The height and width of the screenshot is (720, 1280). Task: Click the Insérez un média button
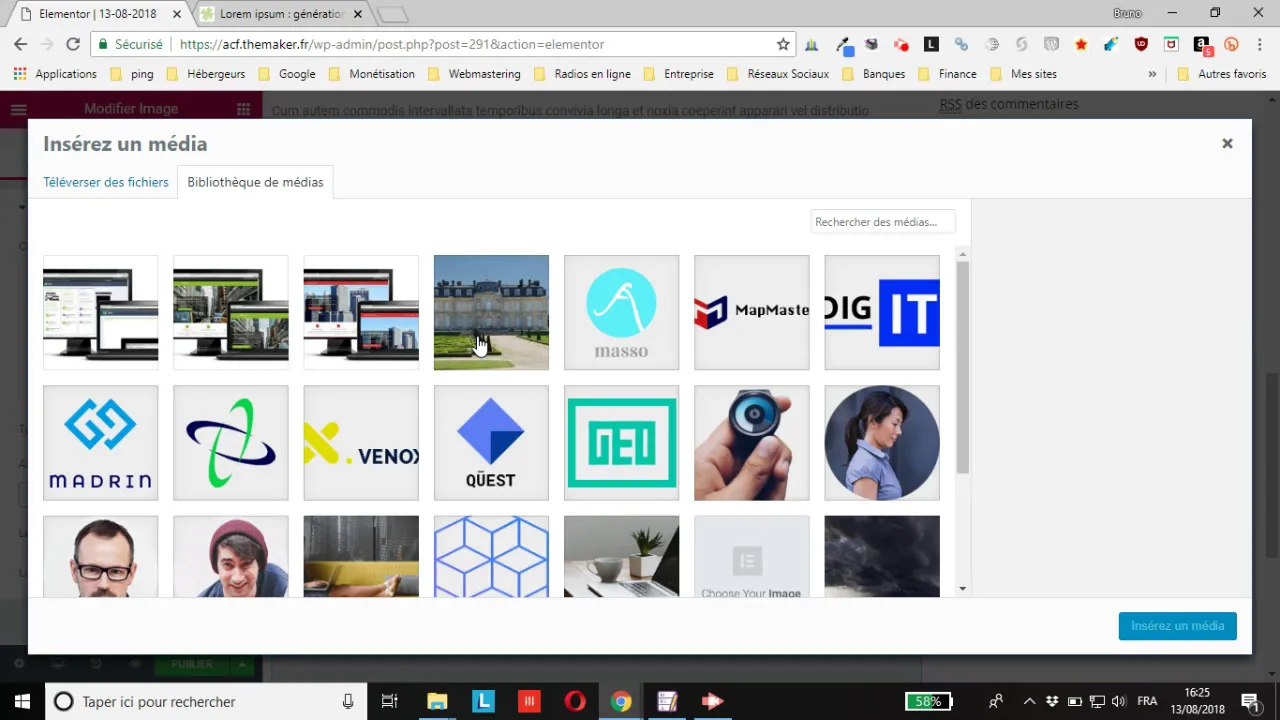1177,626
